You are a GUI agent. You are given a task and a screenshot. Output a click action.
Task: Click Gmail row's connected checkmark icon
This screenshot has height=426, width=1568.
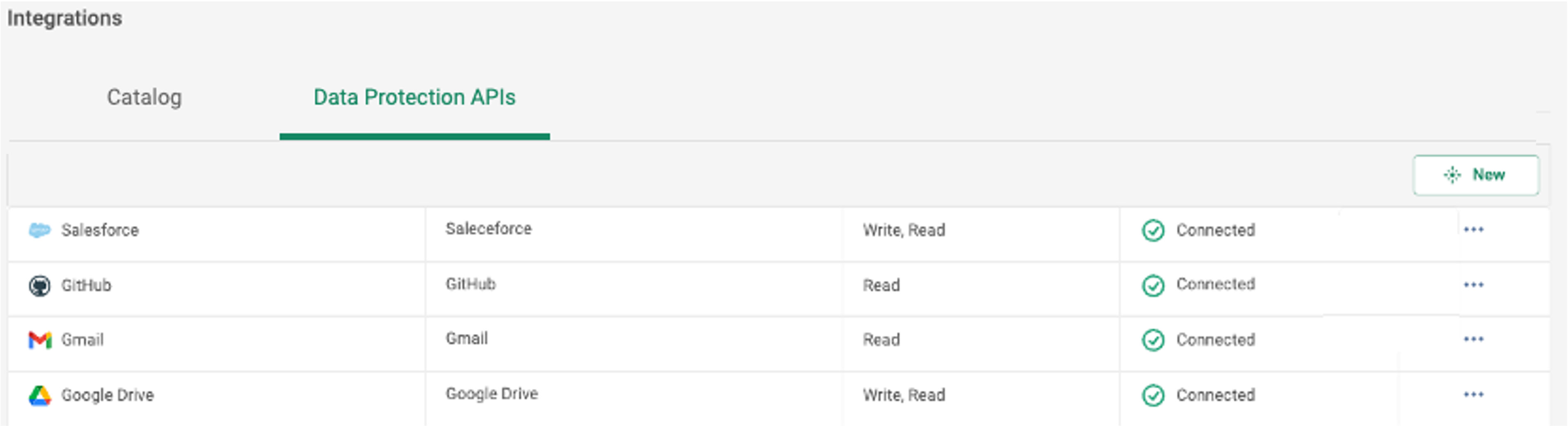coord(1153,340)
